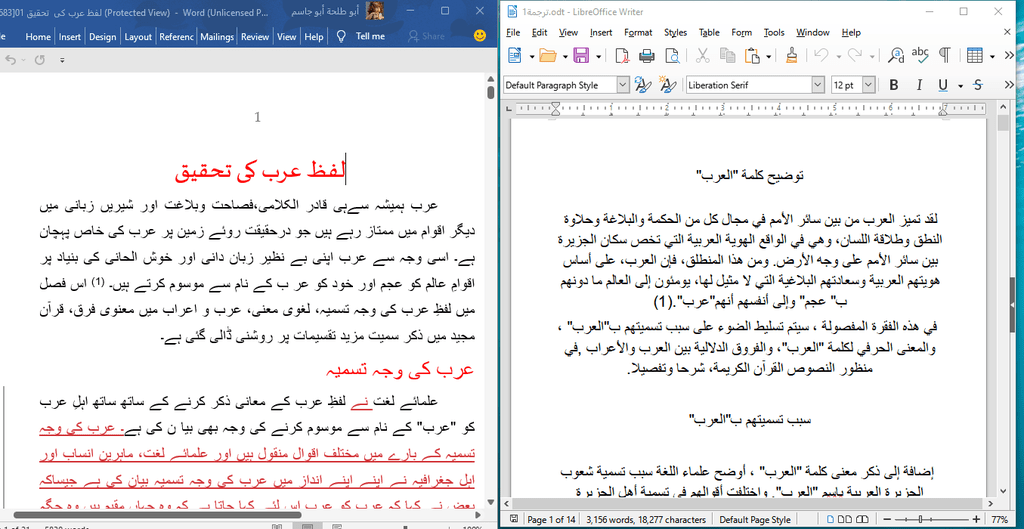Click the New document icon in LibreOffice Writer

tap(515, 56)
